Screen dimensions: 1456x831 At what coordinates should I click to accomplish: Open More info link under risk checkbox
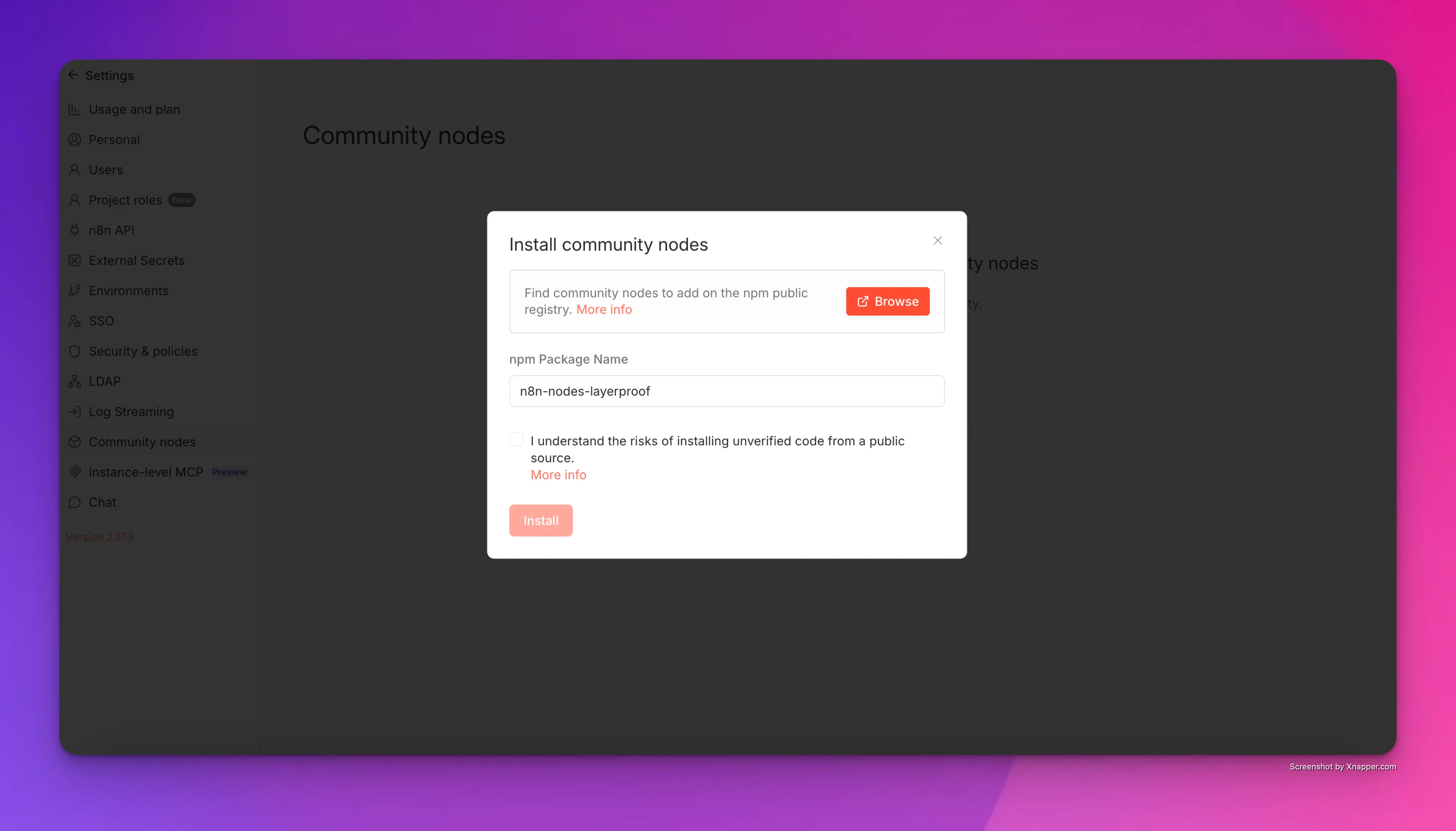(x=558, y=475)
